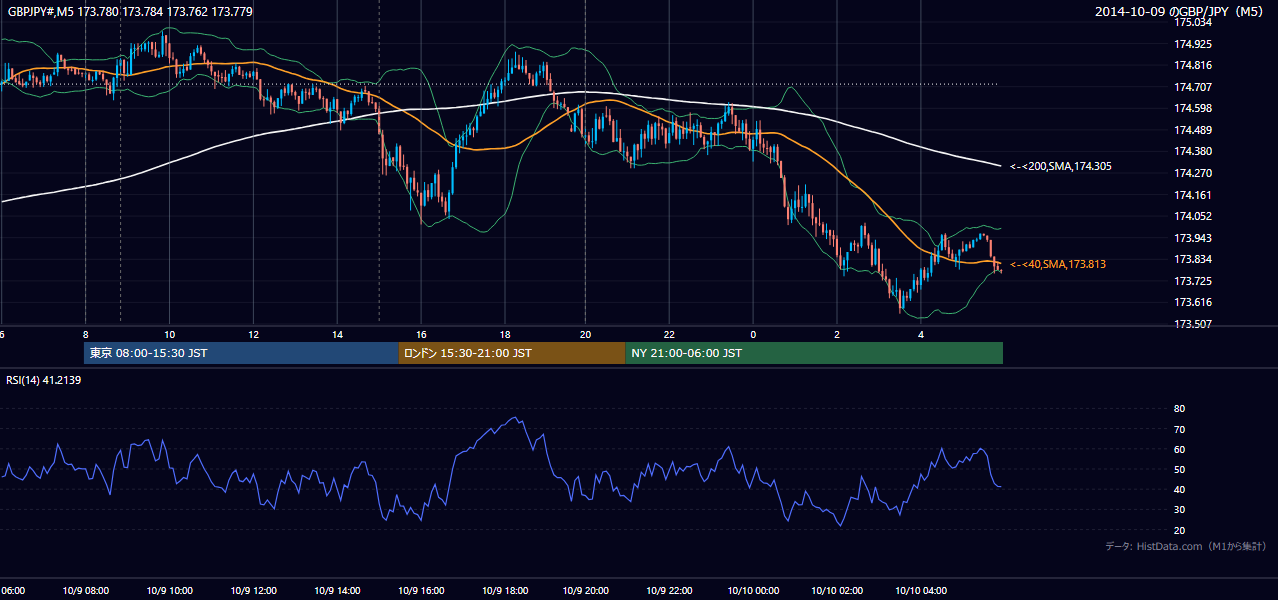Click the hour label 18 under price chart
The width and height of the screenshot is (1278, 600).
point(506,334)
